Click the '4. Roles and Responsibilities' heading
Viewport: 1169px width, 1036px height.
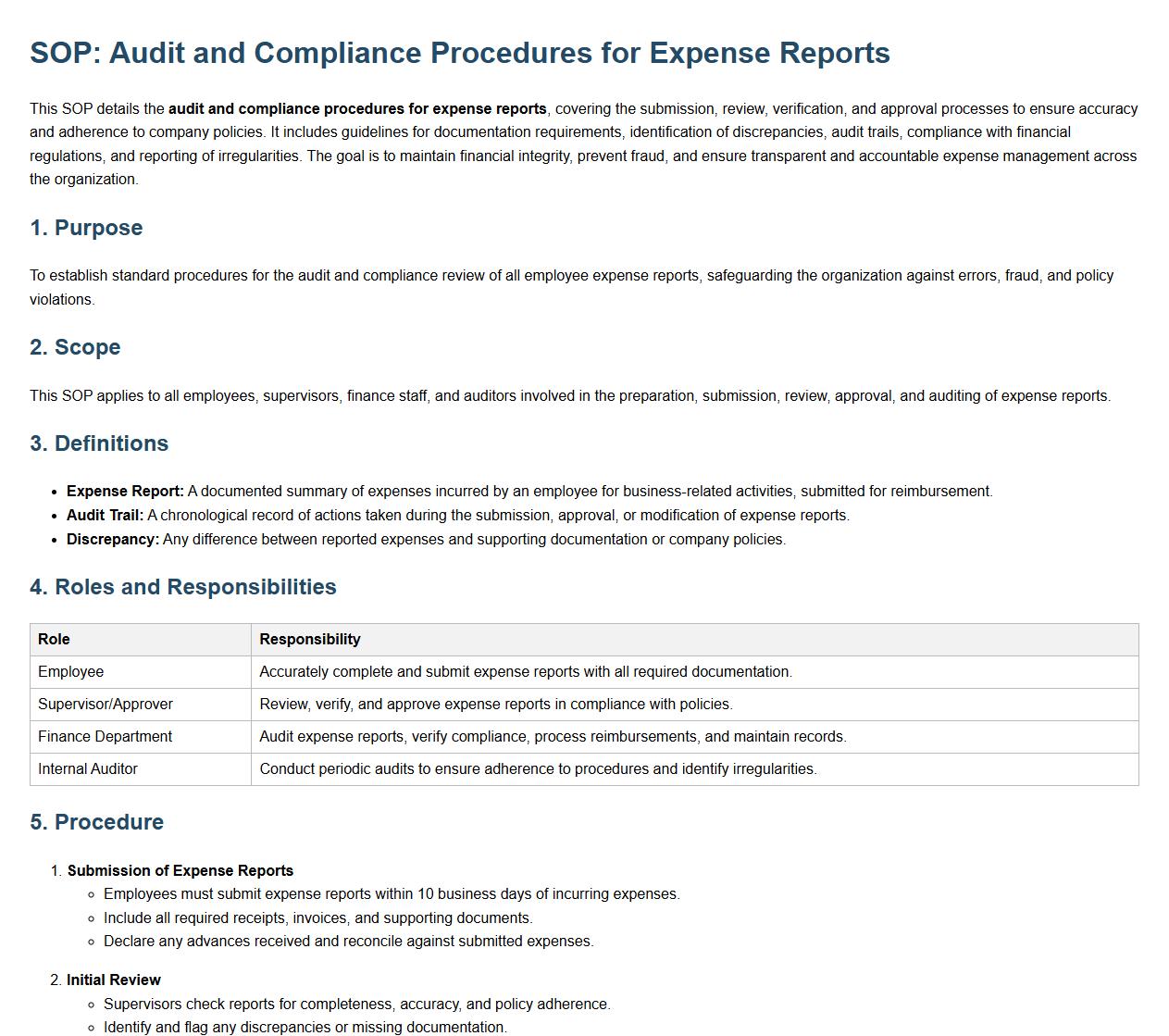click(x=183, y=587)
